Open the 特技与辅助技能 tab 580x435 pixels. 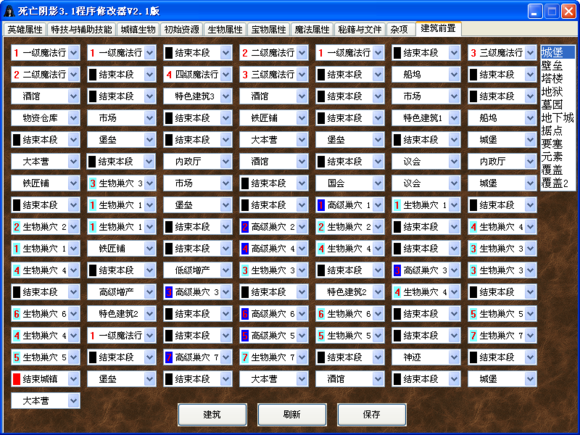pyautogui.click(x=81, y=29)
